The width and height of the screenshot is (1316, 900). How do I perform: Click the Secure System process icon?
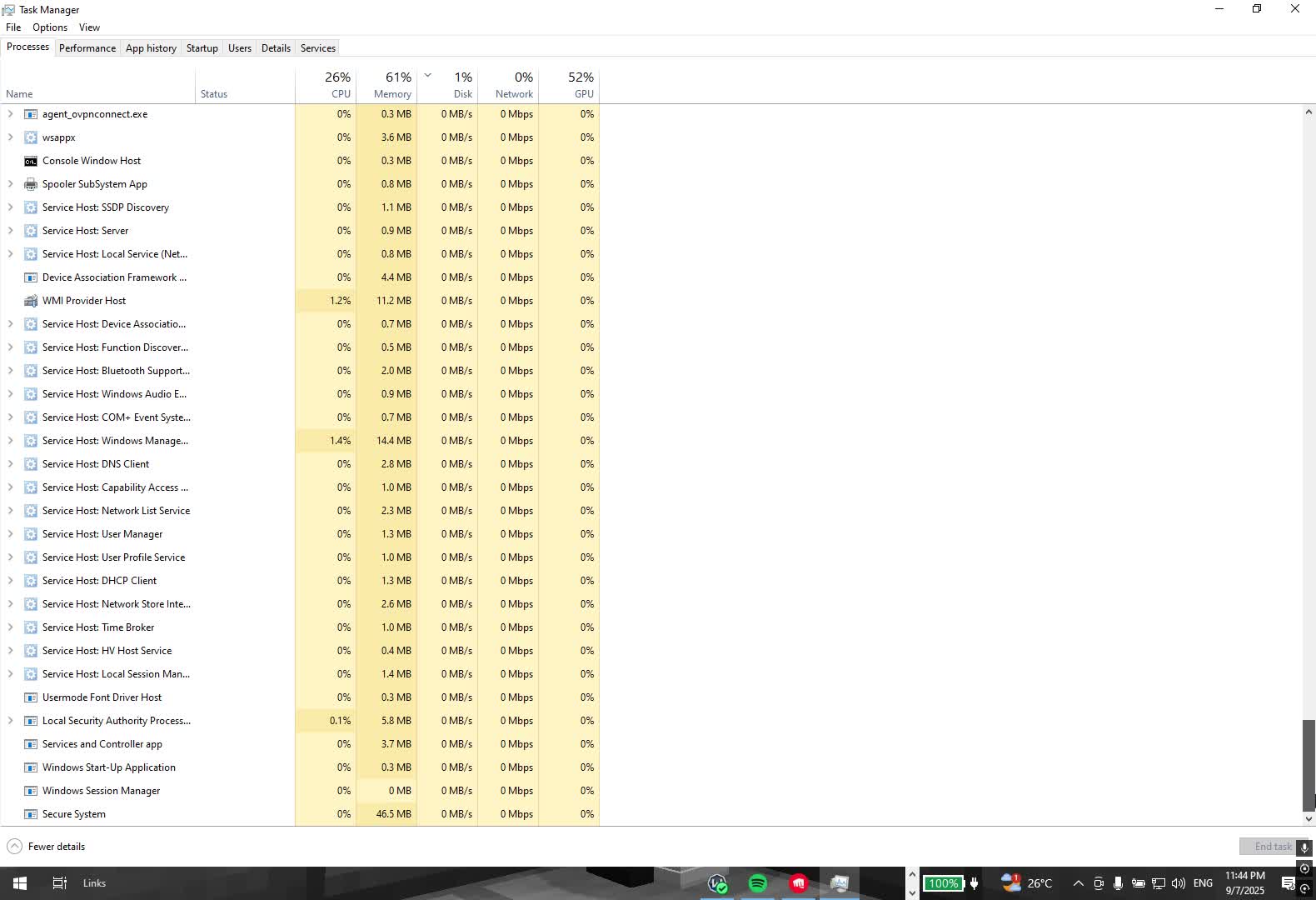click(x=31, y=814)
